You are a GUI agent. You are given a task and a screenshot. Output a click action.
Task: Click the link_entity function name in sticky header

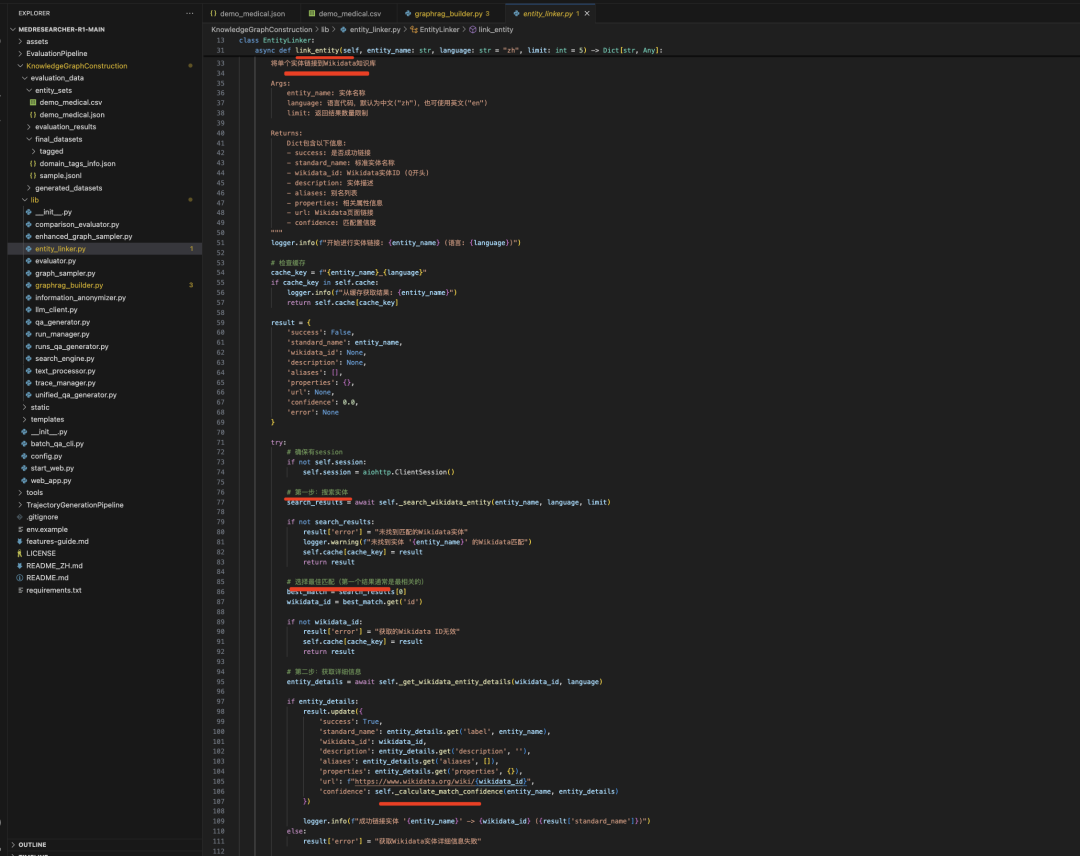(x=318, y=50)
